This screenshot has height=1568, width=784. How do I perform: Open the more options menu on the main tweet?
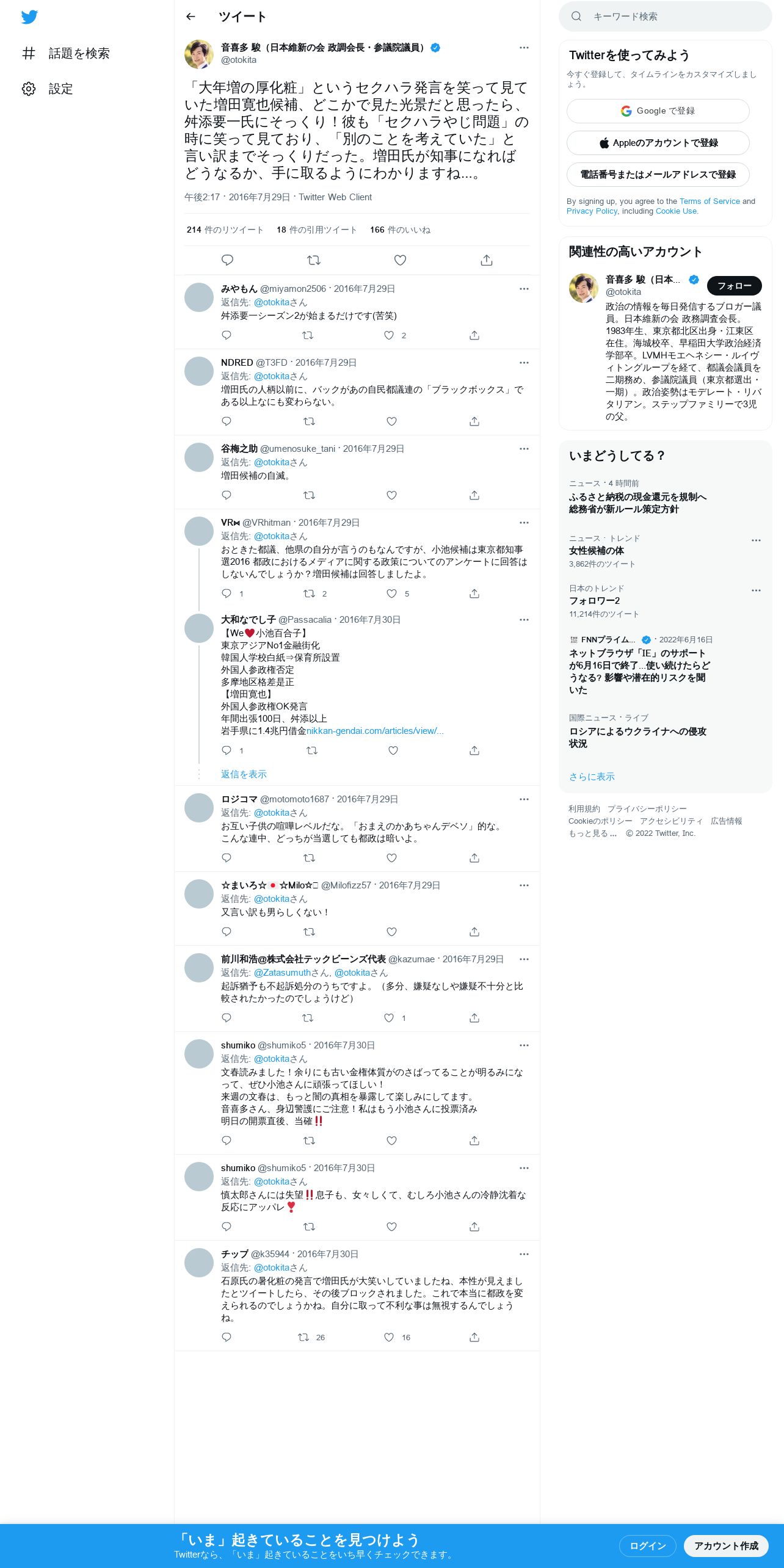524,48
